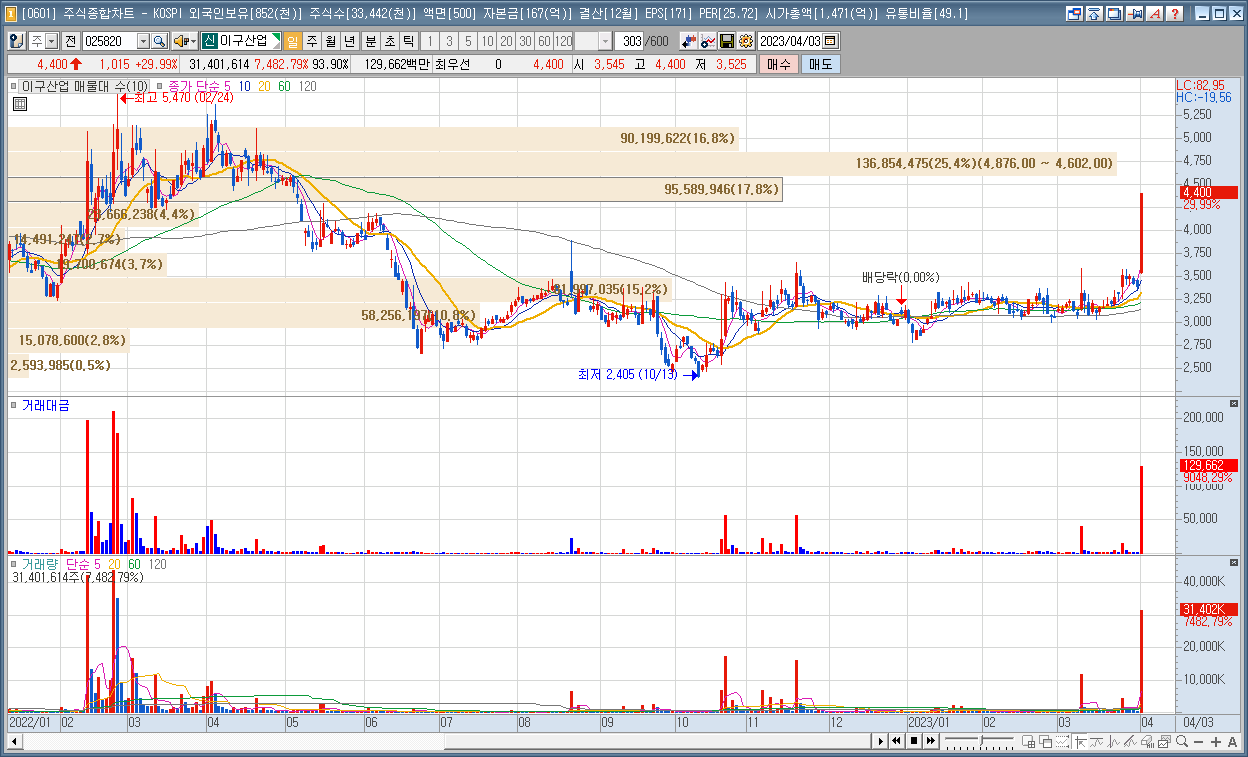The width and height of the screenshot is (1248, 757).
Task: Switch to 분 minute period
Action: [370, 41]
